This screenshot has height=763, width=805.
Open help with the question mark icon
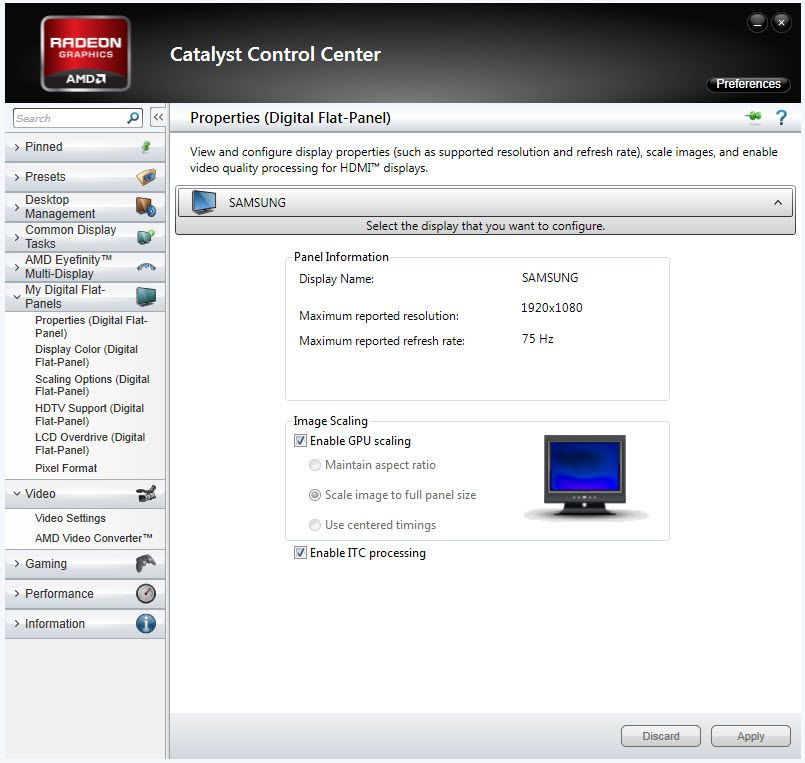click(x=781, y=118)
